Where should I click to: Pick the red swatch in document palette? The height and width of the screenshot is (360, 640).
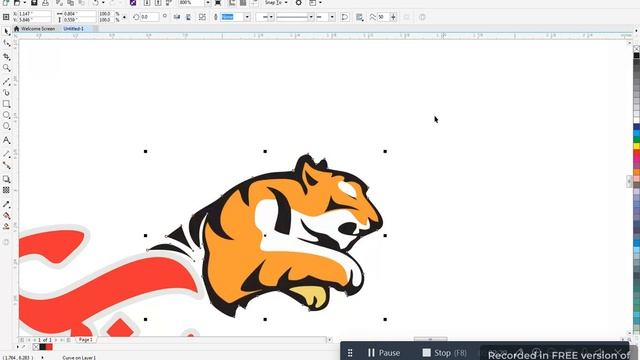tap(49, 347)
